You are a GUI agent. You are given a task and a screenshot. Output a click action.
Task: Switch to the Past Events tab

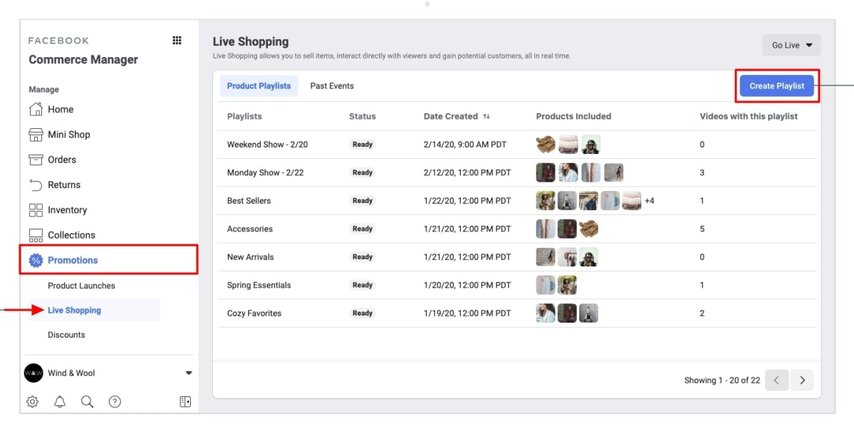point(332,86)
